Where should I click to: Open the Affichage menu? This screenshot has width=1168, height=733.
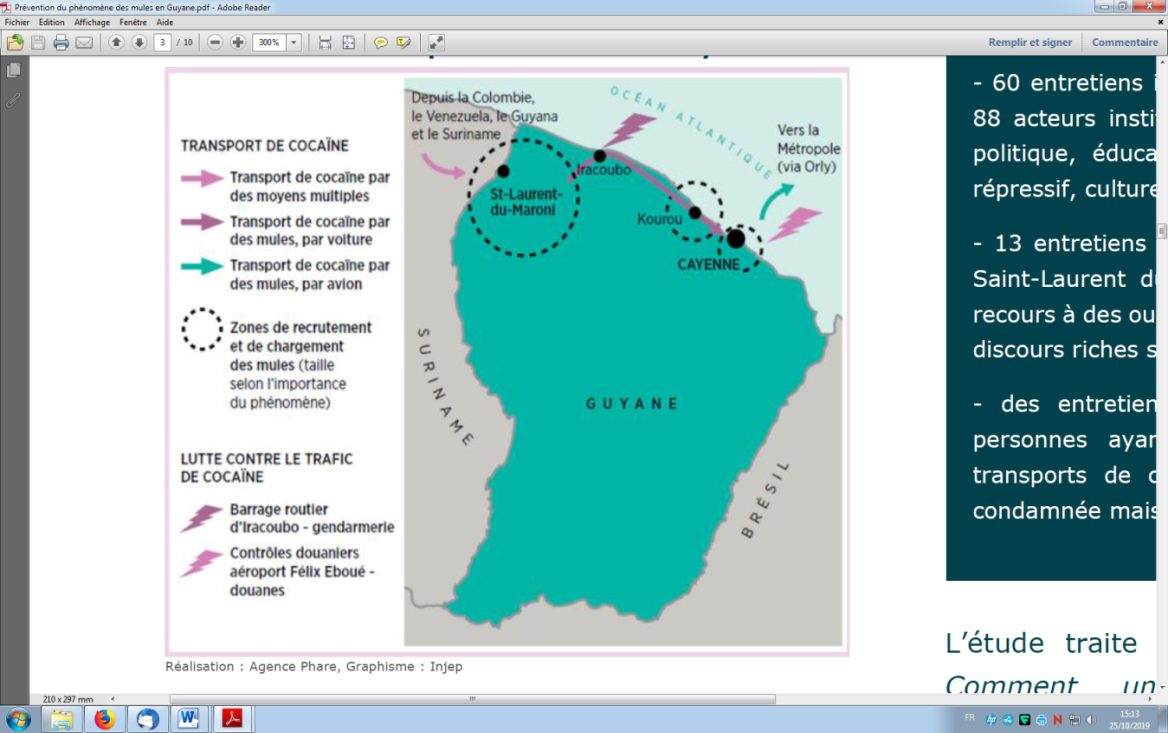pyautogui.click(x=92, y=22)
